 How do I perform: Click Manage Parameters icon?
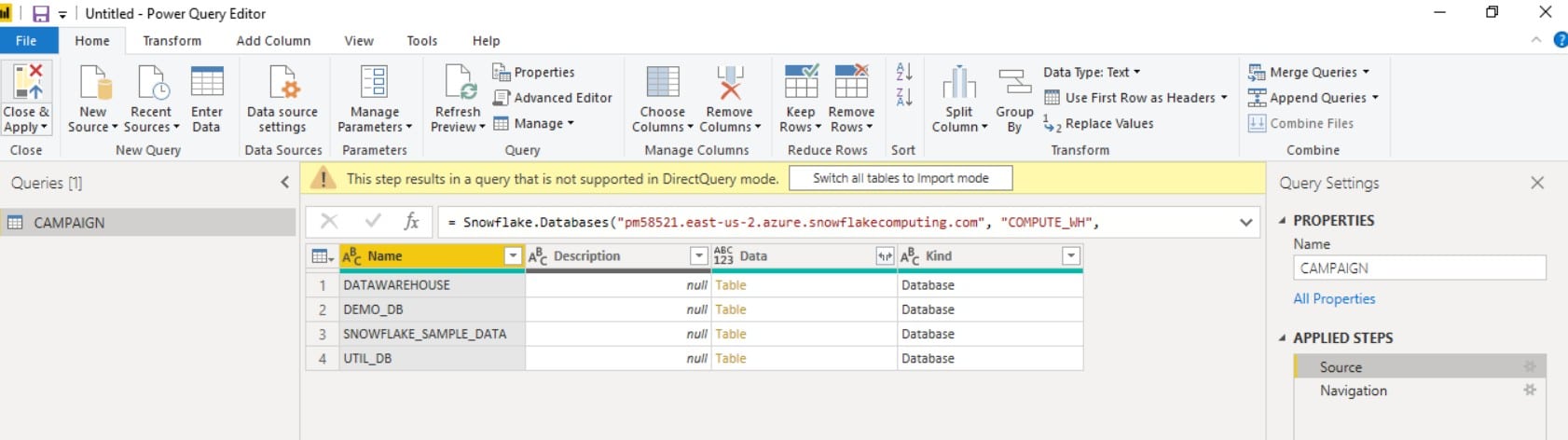pyautogui.click(x=375, y=82)
